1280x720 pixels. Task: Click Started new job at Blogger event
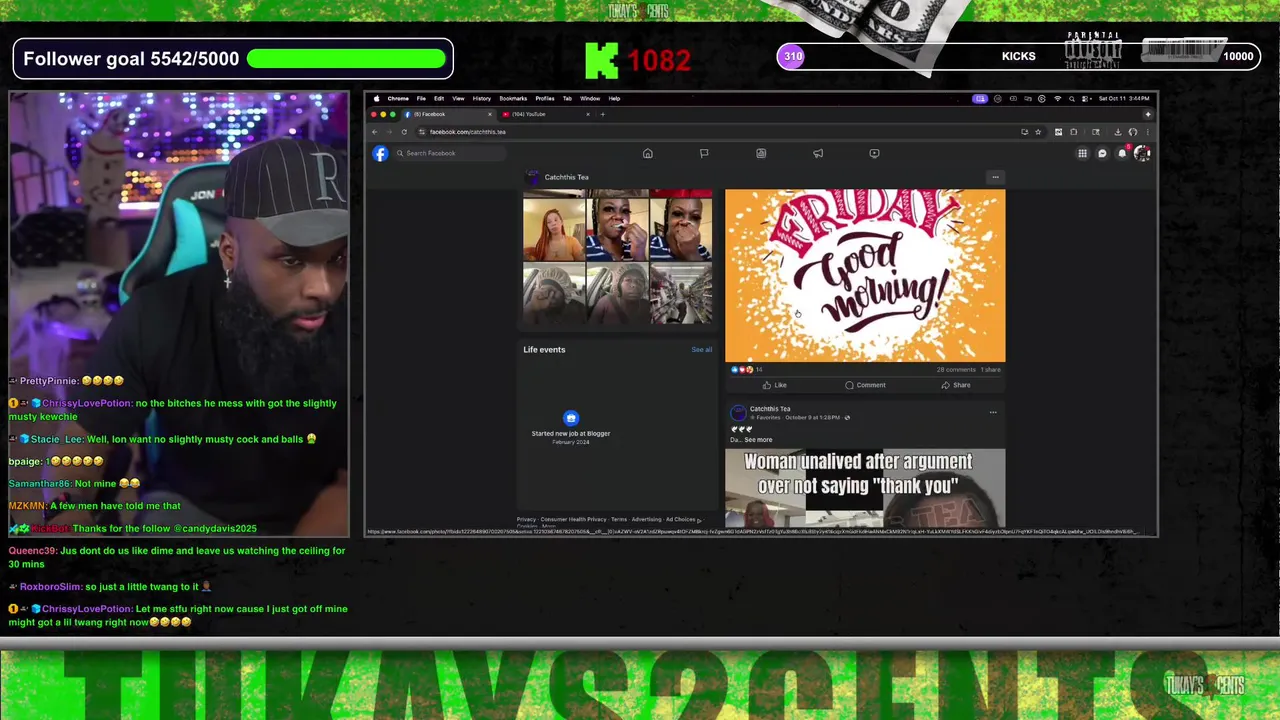tap(571, 433)
